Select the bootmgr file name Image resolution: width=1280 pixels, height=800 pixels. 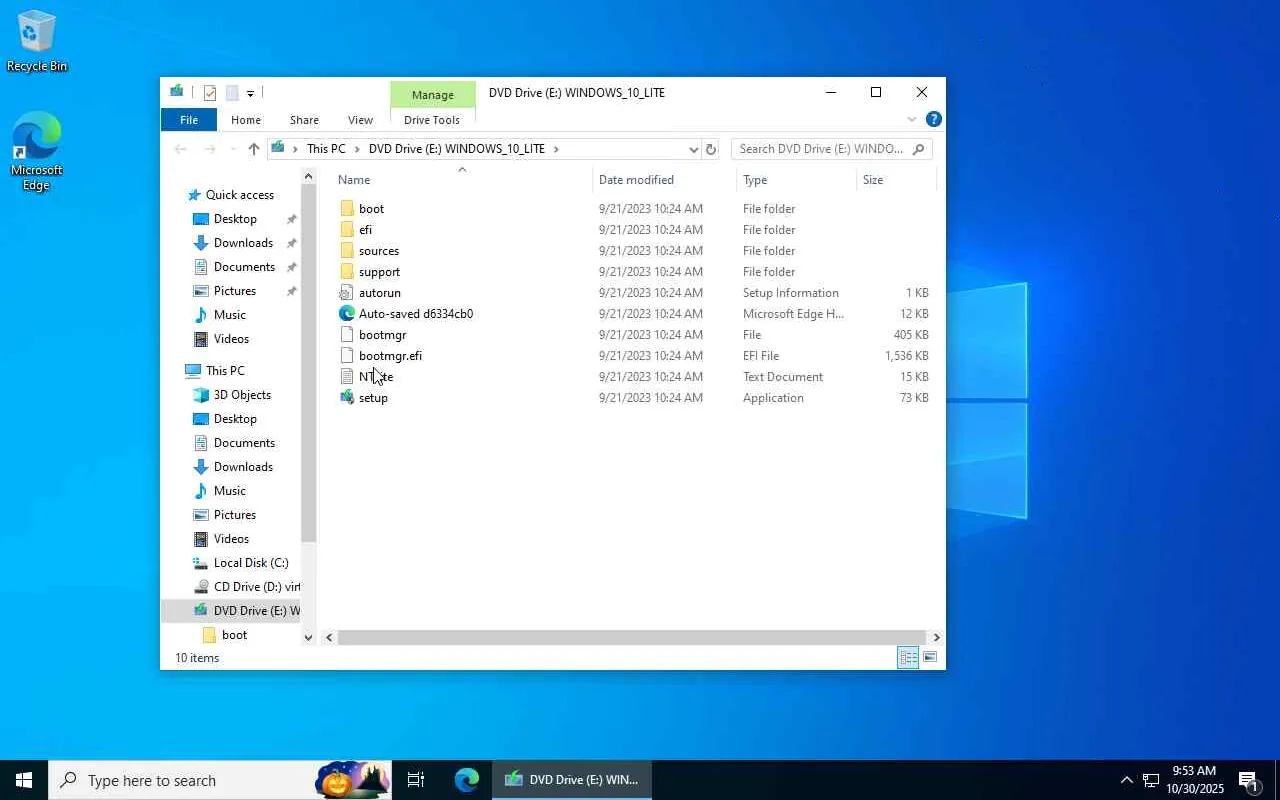[382, 335]
